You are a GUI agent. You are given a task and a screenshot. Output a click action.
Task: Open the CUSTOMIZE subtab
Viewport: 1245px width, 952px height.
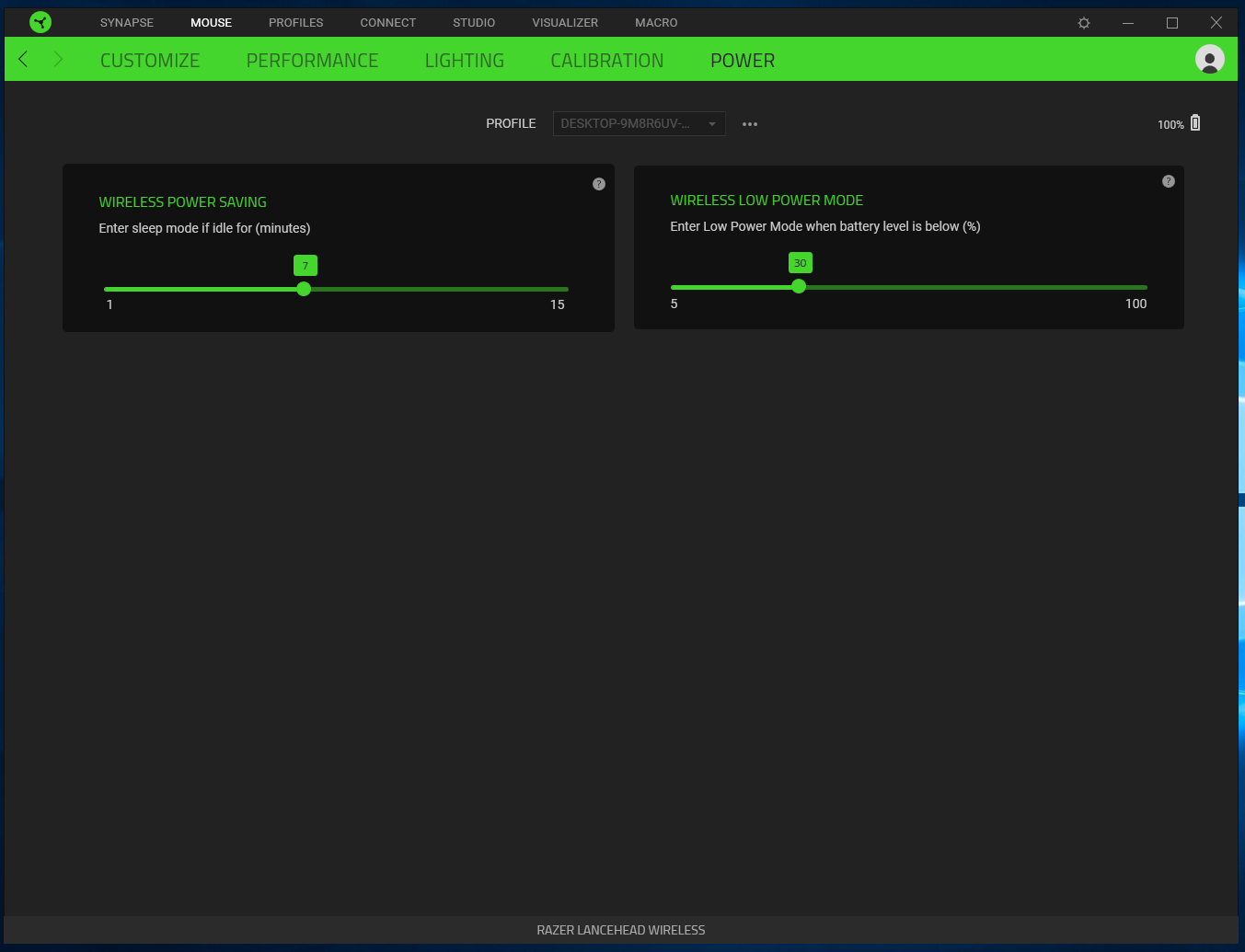(x=149, y=60)
